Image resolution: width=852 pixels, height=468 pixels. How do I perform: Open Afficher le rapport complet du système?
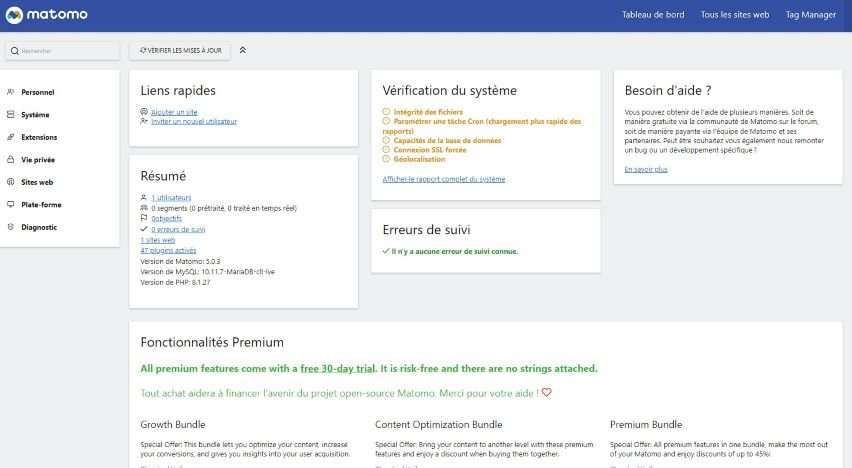[x=443, y=179]
